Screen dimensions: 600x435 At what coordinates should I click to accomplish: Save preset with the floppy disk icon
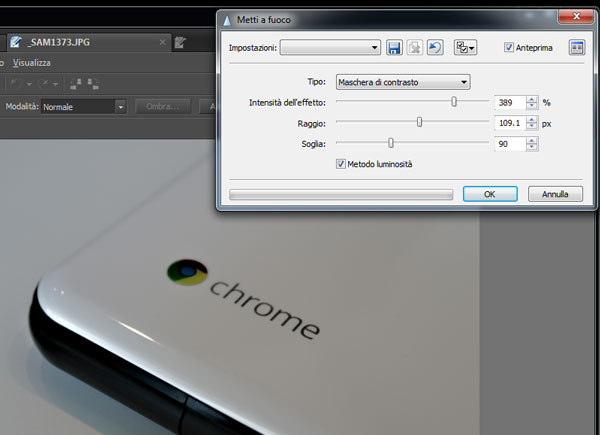(394, 48)
